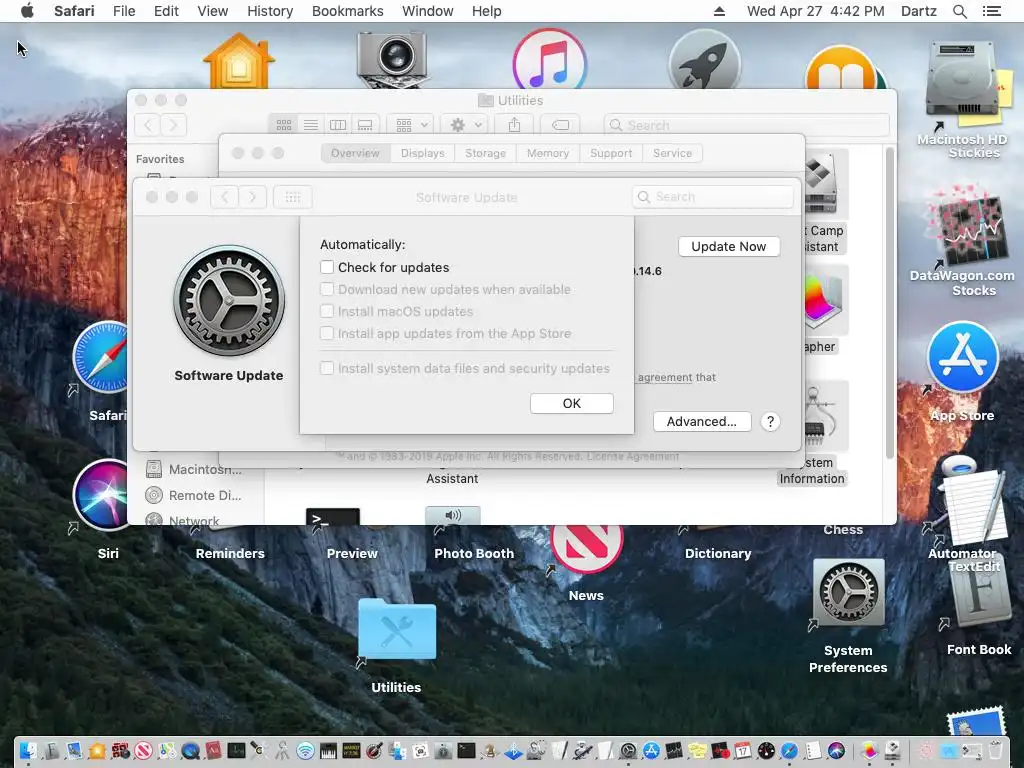Switch to the Memory tab

tap(548, 153)
